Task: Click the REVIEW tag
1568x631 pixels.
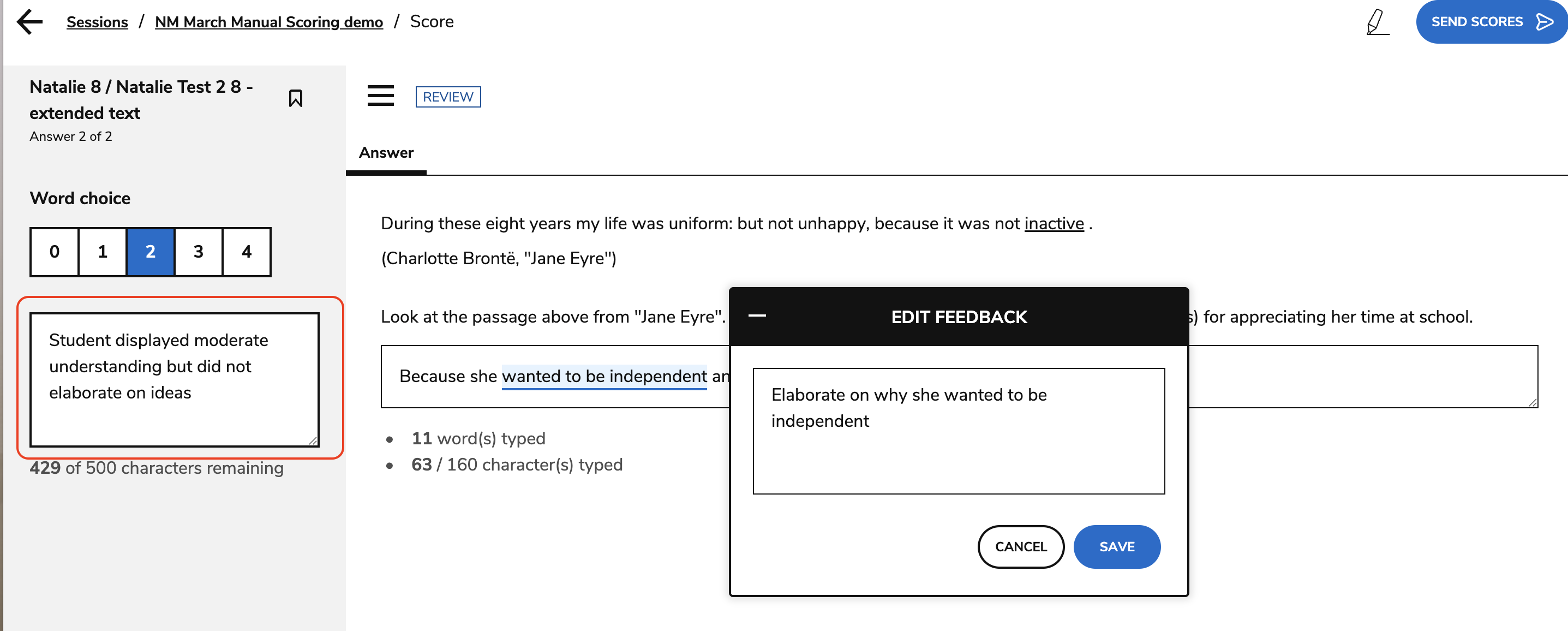Action: coord(448,97)
